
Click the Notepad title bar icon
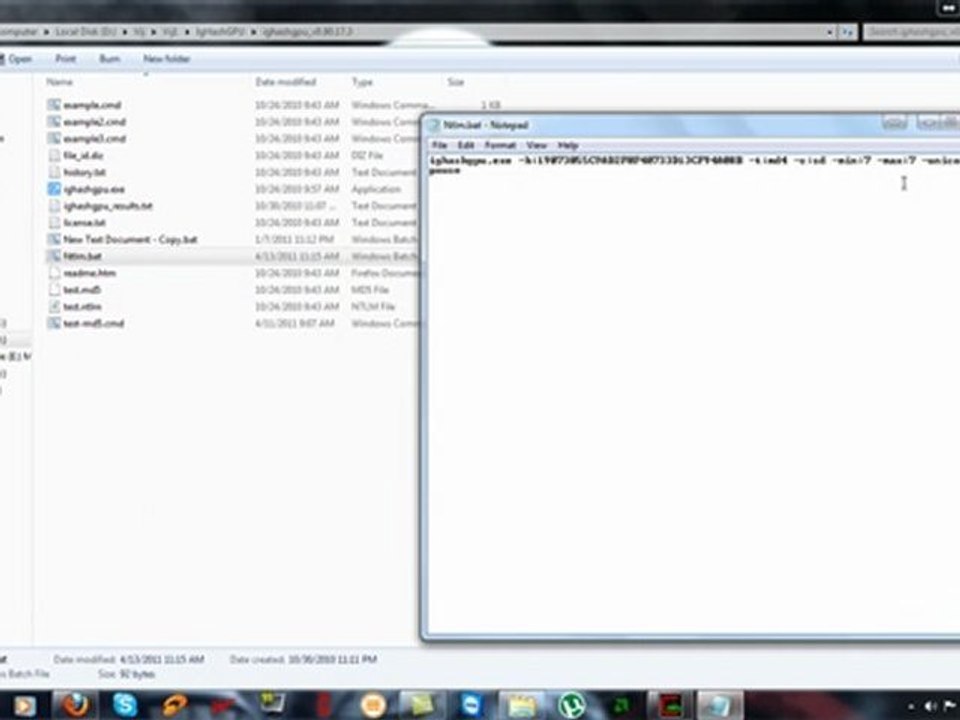pos(434,125)
